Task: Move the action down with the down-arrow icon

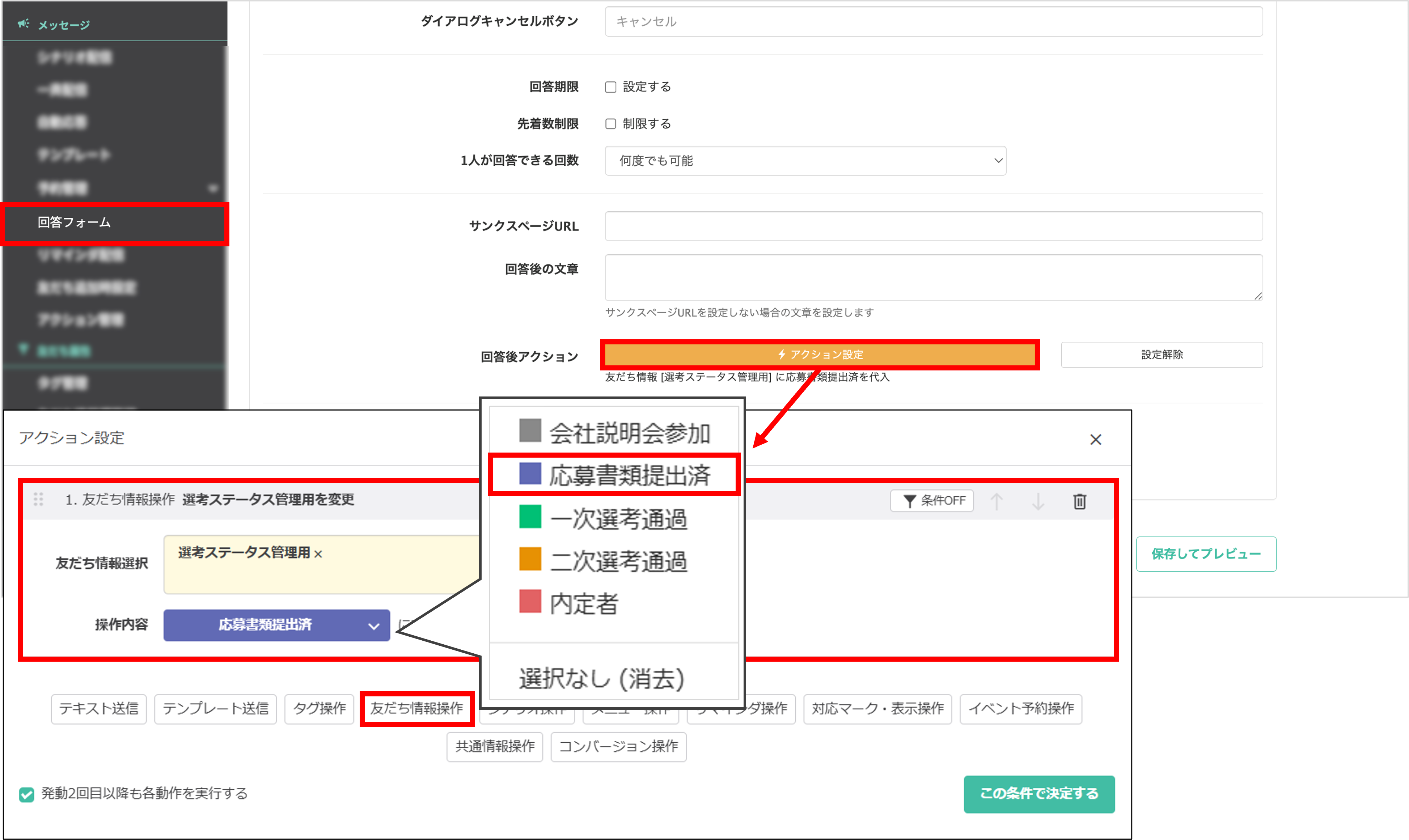Action: click(1038, 500)
